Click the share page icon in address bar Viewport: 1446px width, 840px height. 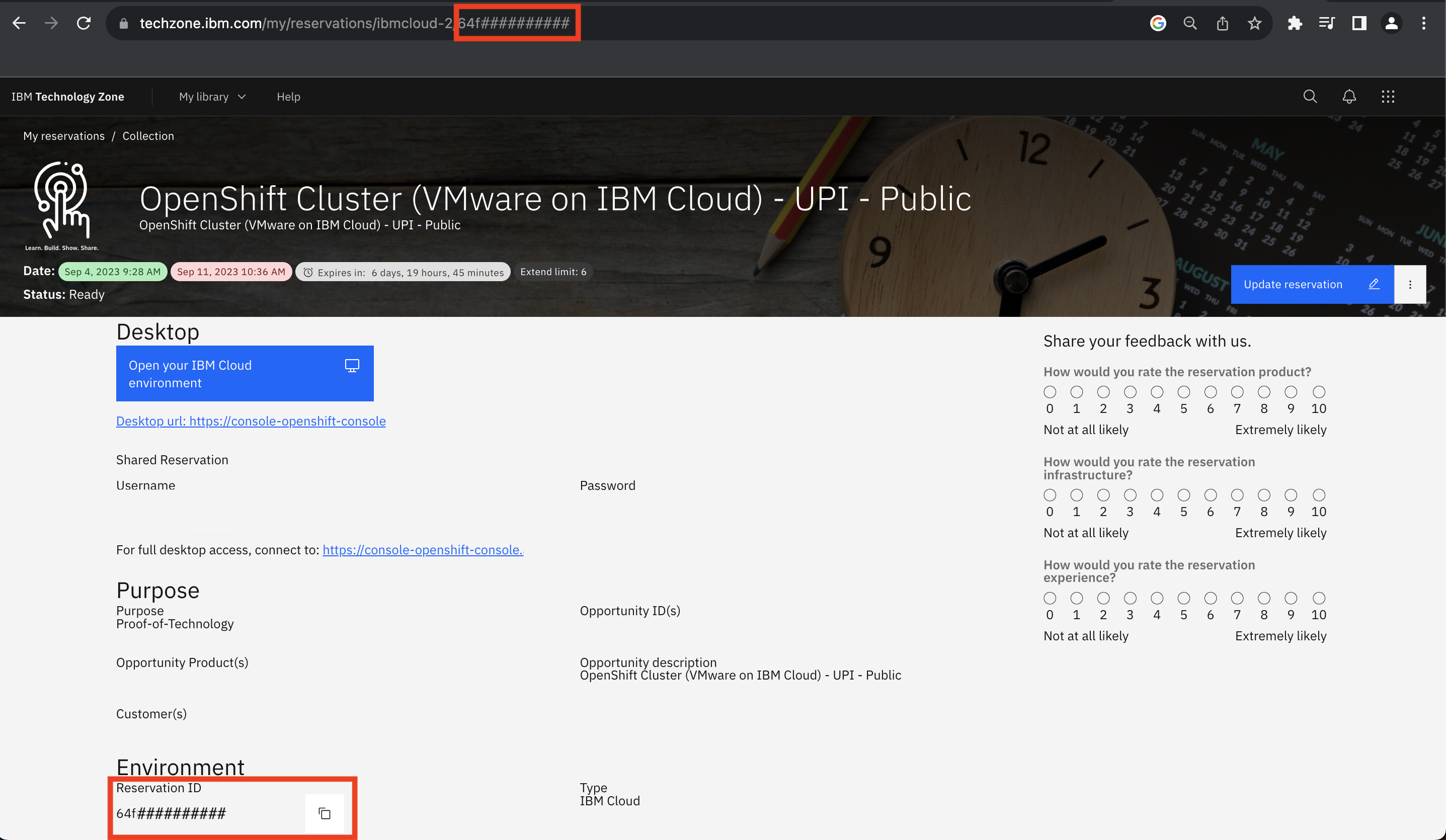pyautogui.click(x=1222, y=23)
